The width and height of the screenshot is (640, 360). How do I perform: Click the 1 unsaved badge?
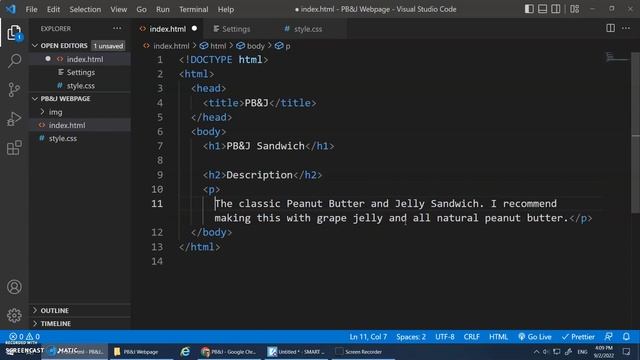pyautogui.click(x=108, y=46)
